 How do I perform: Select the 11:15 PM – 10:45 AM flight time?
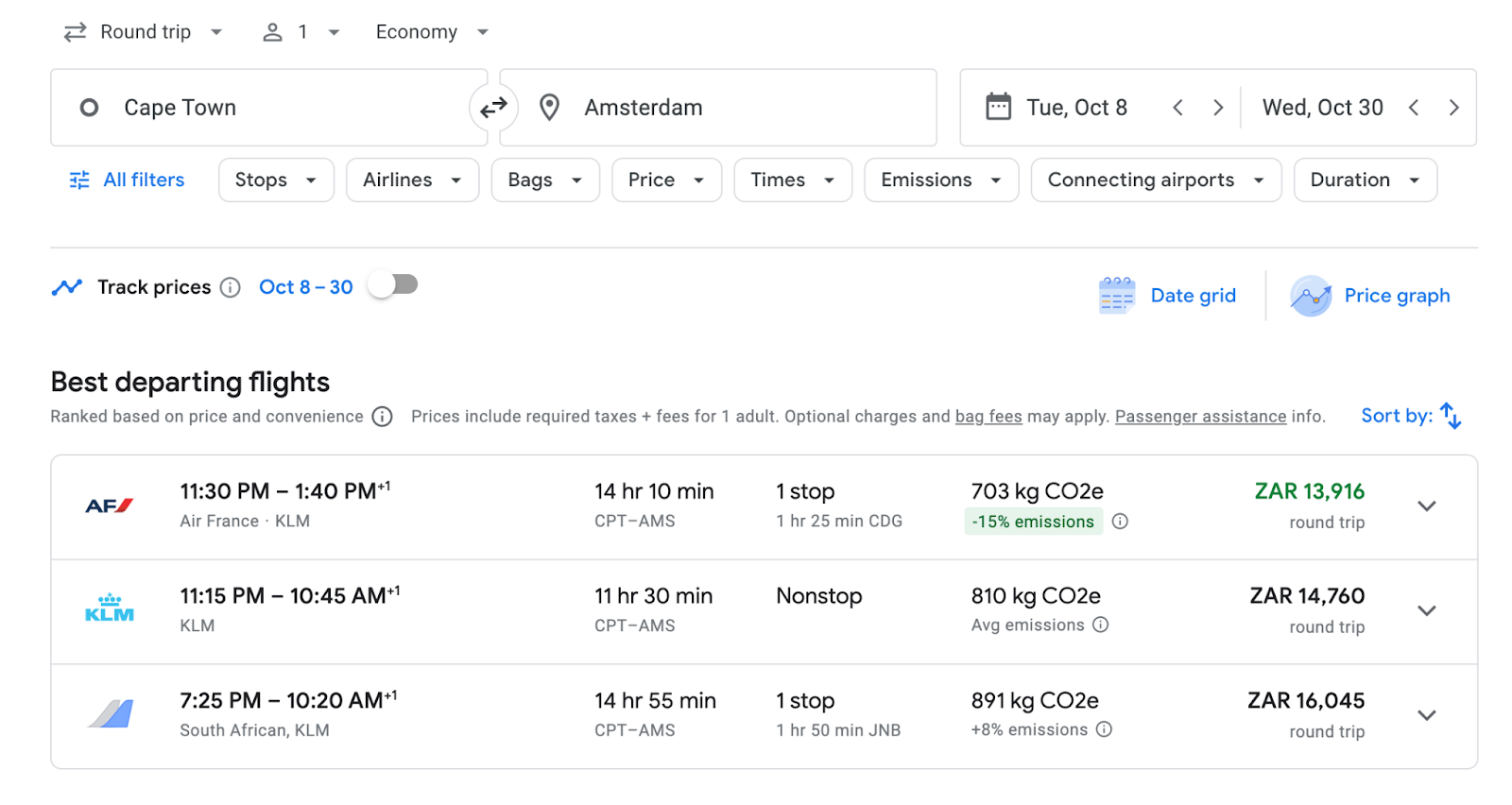pos(290,596)
